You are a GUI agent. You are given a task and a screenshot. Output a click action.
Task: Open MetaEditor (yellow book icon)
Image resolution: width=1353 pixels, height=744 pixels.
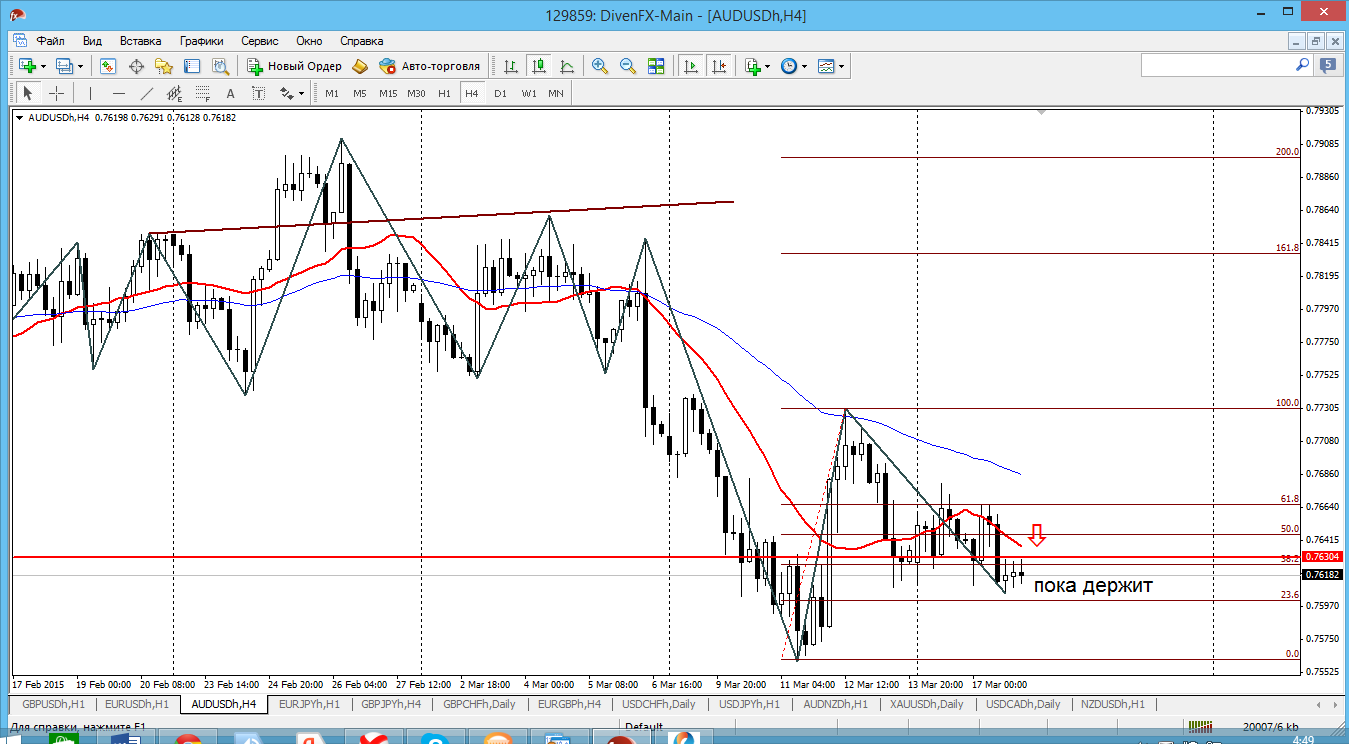coord(360,66)
